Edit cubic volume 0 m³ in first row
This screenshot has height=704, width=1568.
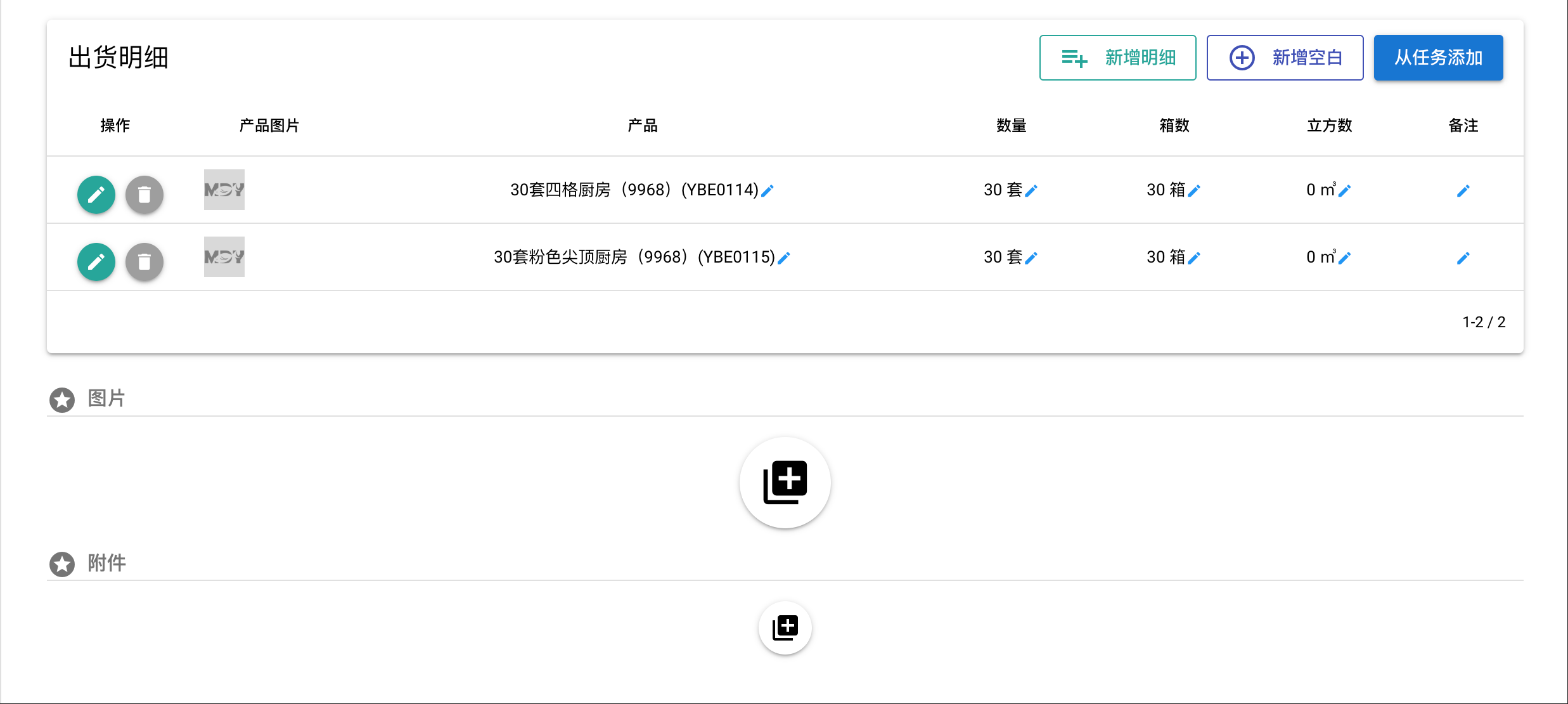pos(1344,191)
